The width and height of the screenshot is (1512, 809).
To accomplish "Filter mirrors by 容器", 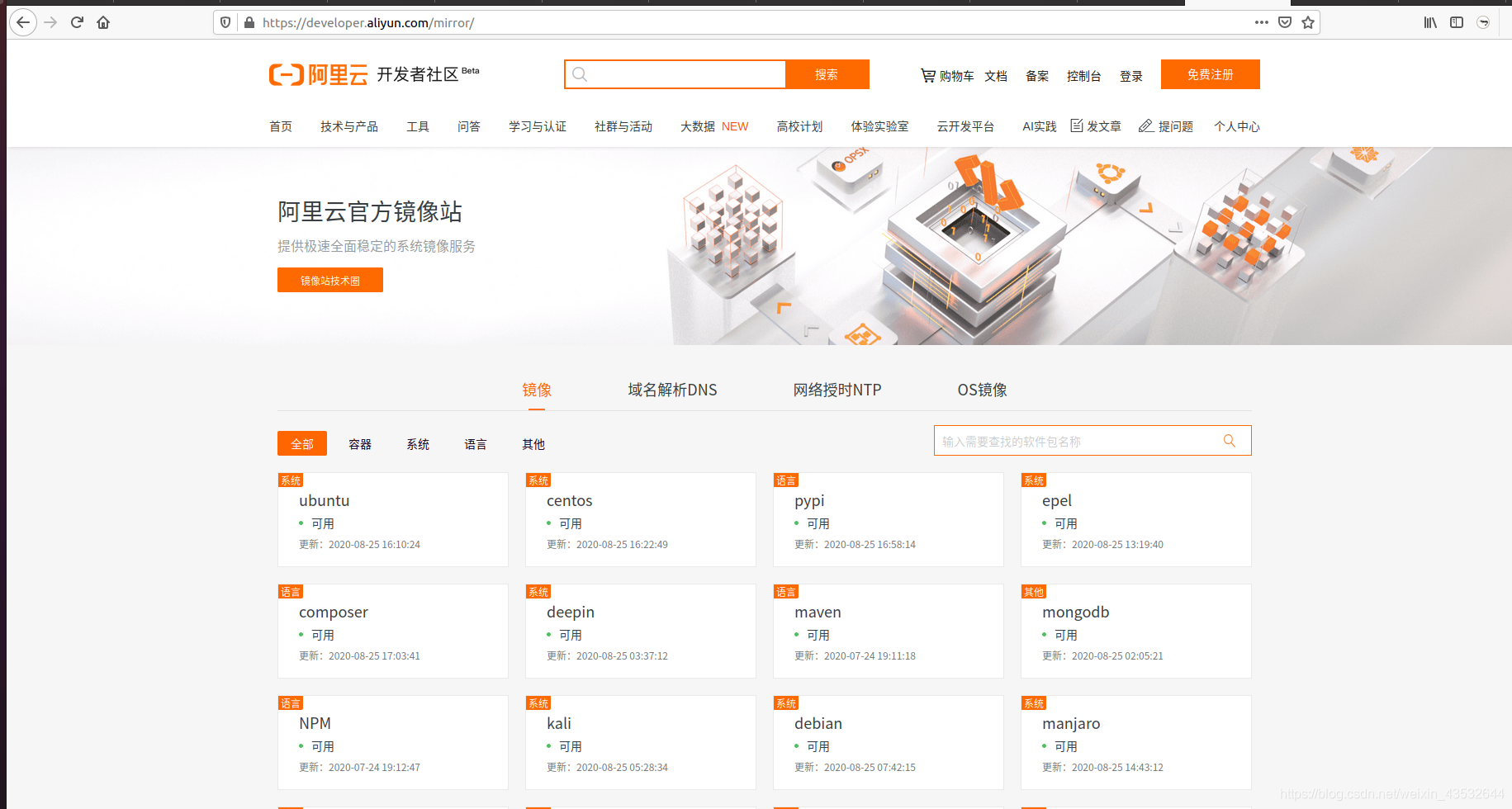I will [x=360, y=444].
